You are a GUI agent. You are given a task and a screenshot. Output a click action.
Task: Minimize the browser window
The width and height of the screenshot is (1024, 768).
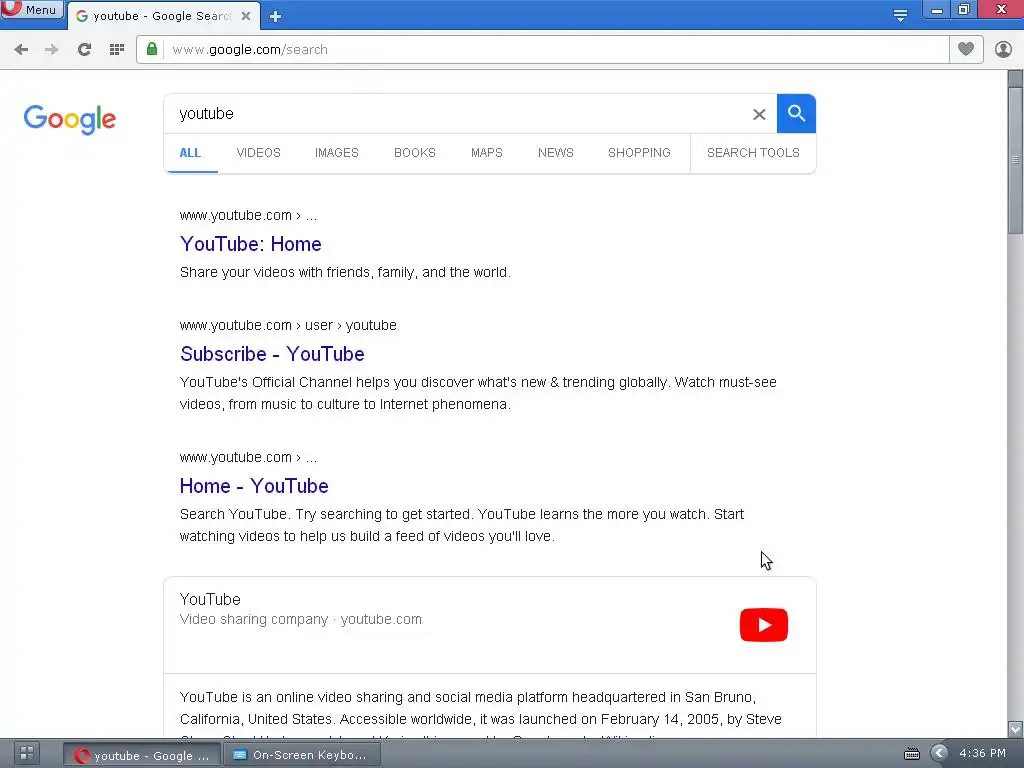point(937,10)
